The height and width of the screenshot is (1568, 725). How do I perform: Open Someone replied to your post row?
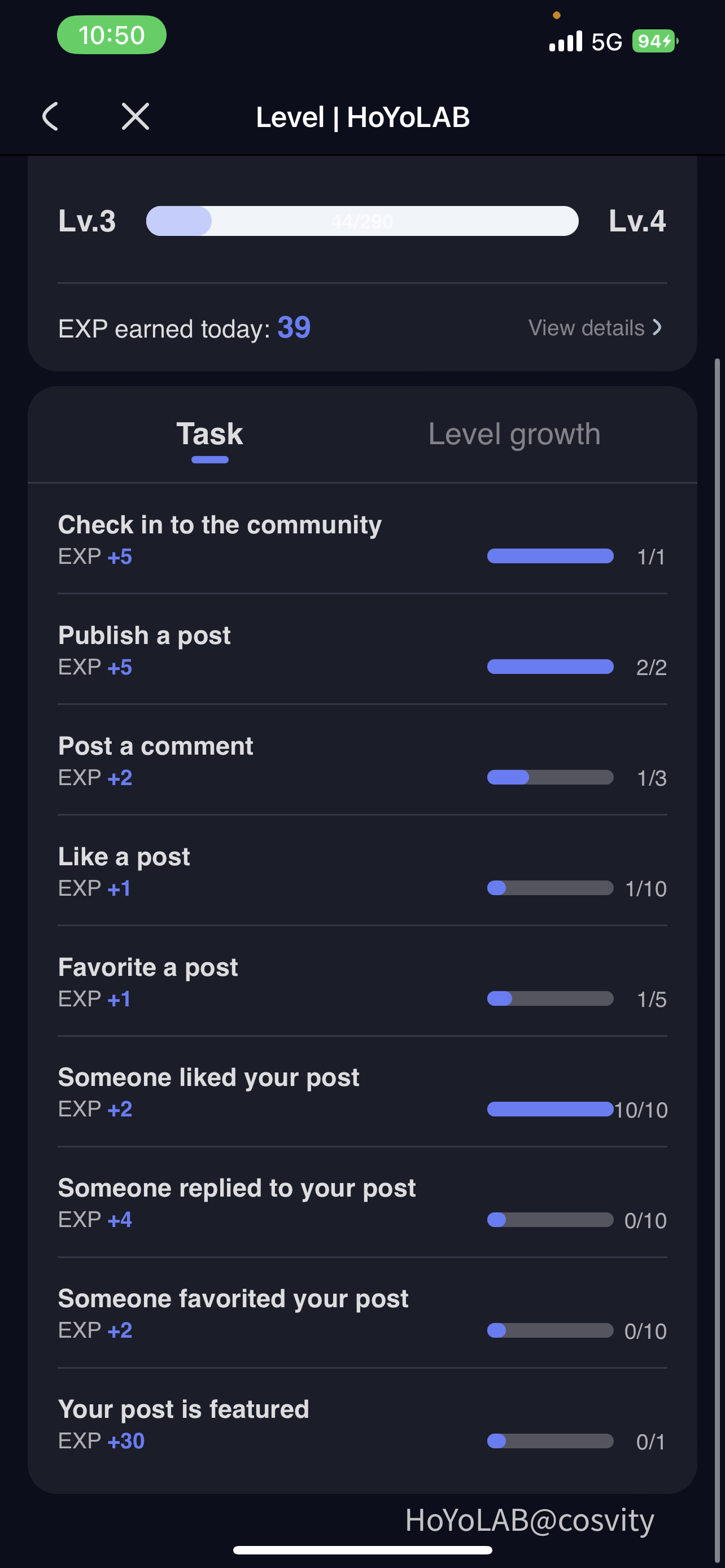(x=237, y=1188)
